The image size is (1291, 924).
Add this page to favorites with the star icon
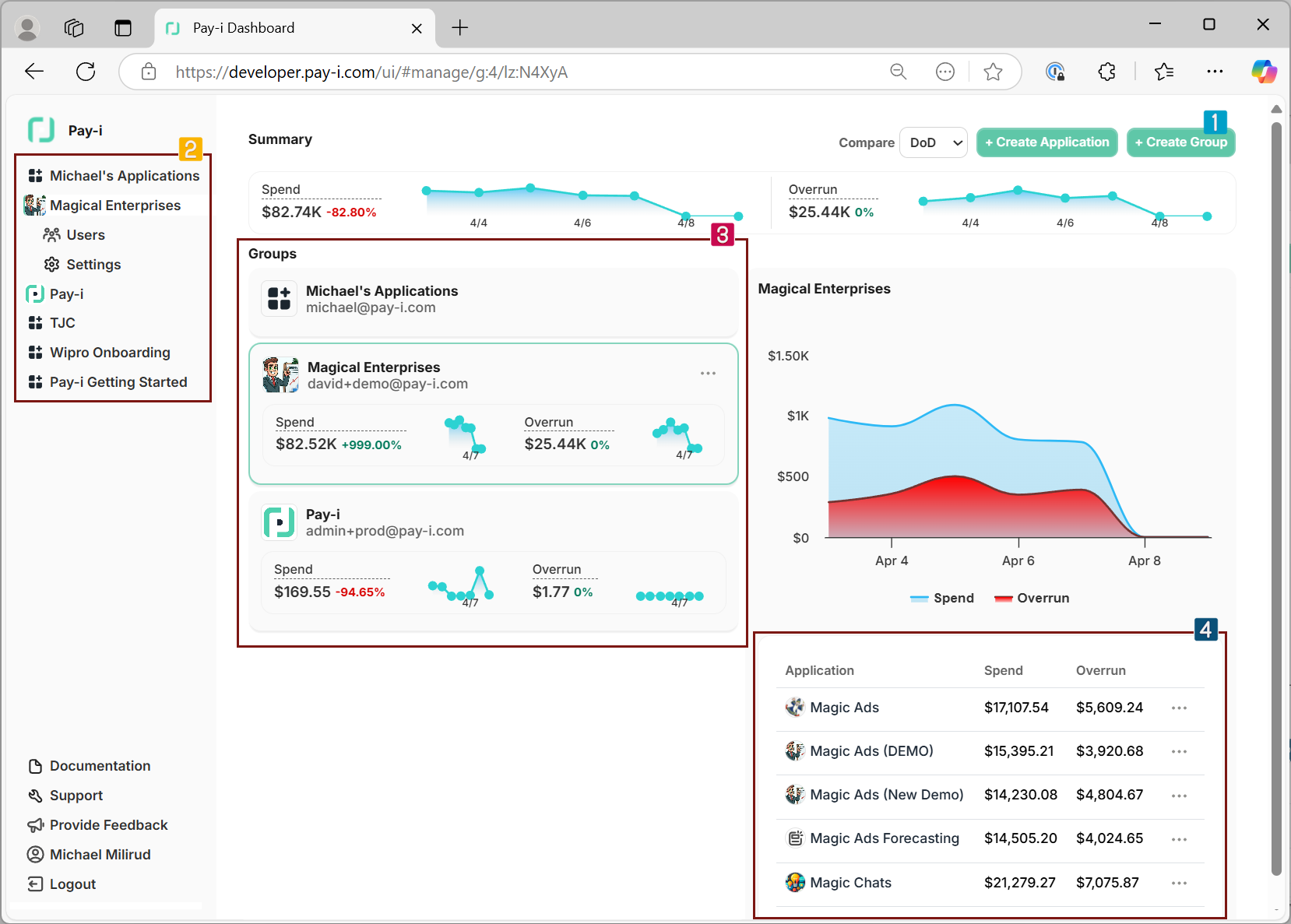click(x=993, y=72)
